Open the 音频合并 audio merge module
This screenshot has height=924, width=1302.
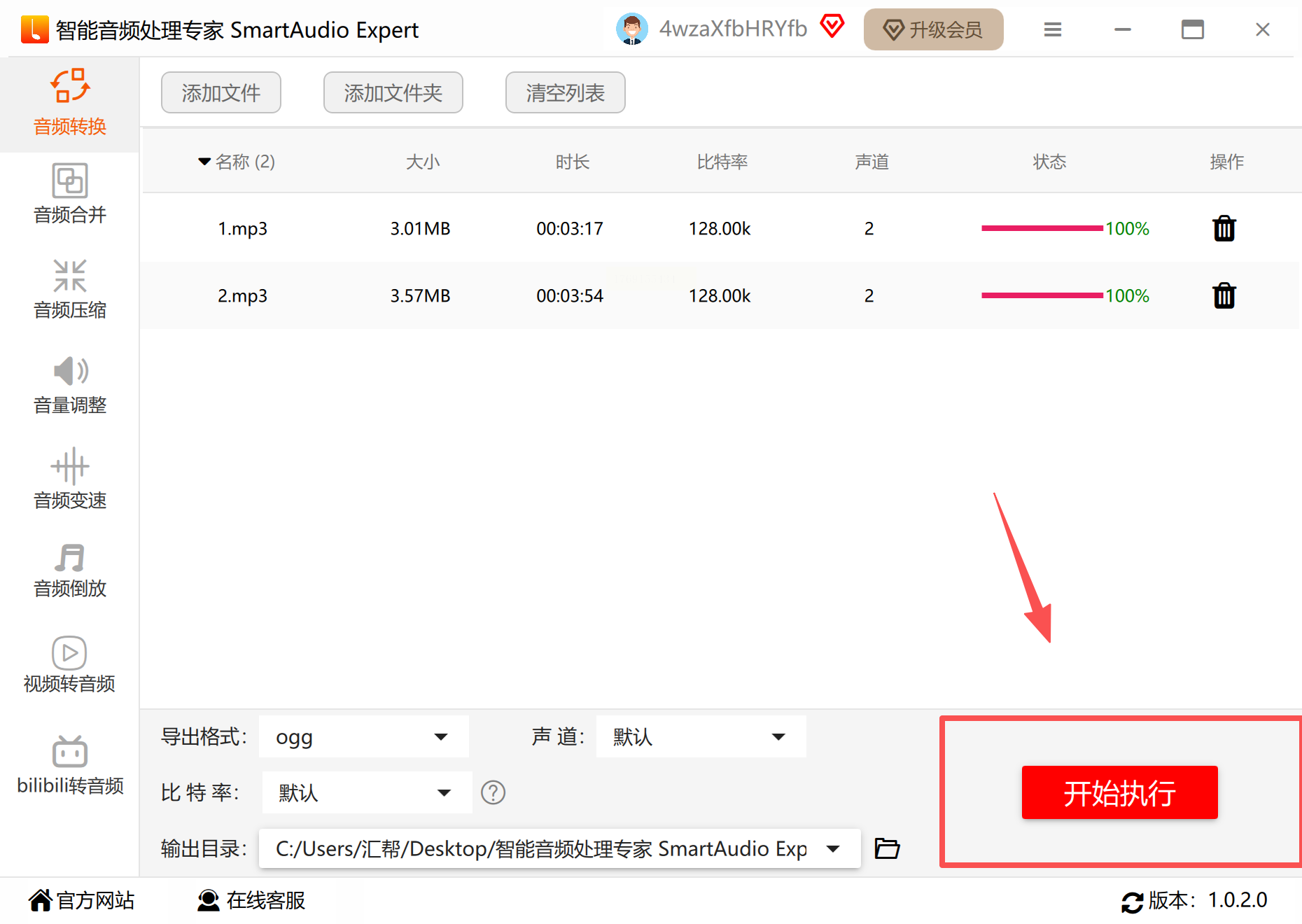(x=70, y=194)
